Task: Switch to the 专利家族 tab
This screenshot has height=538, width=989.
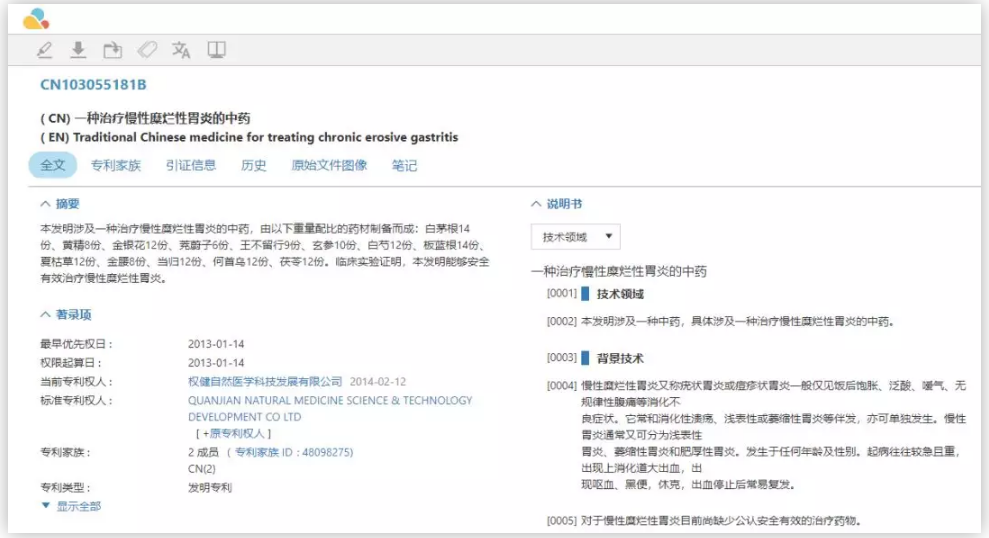Action: 116,165
